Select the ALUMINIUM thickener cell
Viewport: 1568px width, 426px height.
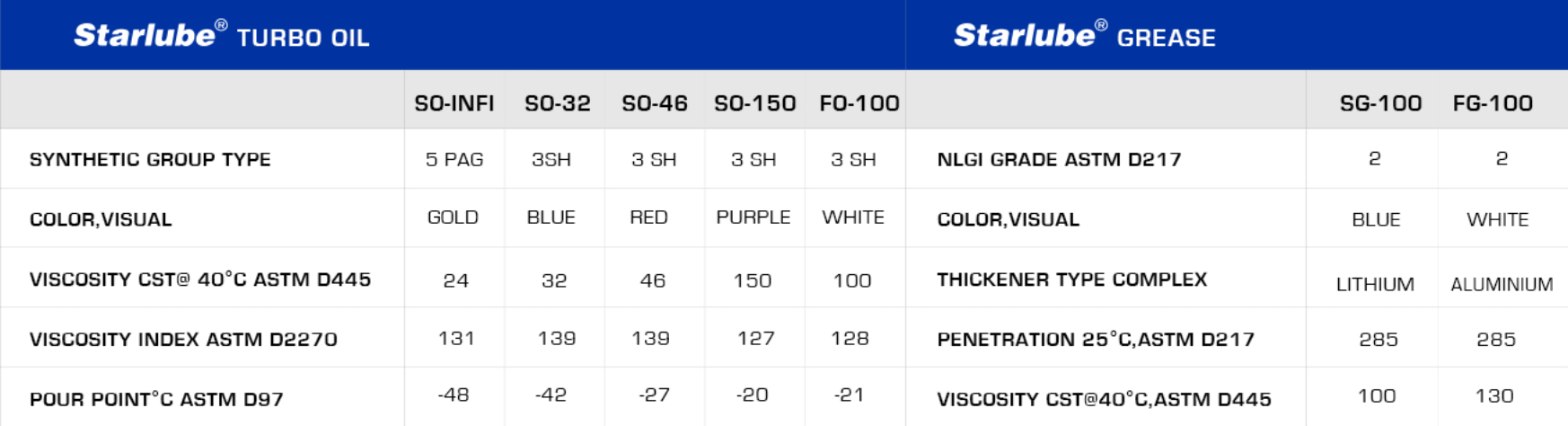1502,285
